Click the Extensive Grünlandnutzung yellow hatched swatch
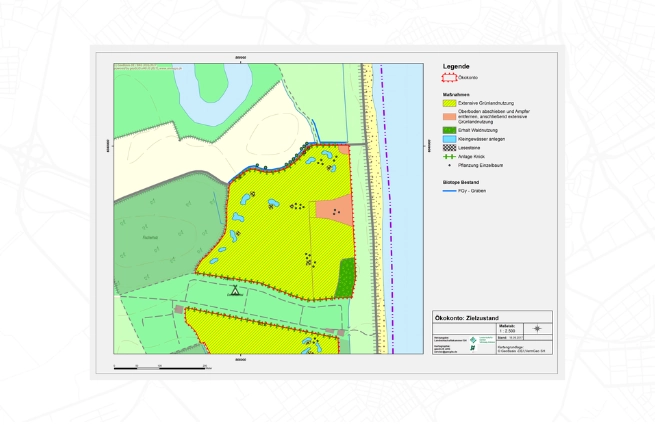The width and height of the screenshot is (655, 425). tap(447, 102)
